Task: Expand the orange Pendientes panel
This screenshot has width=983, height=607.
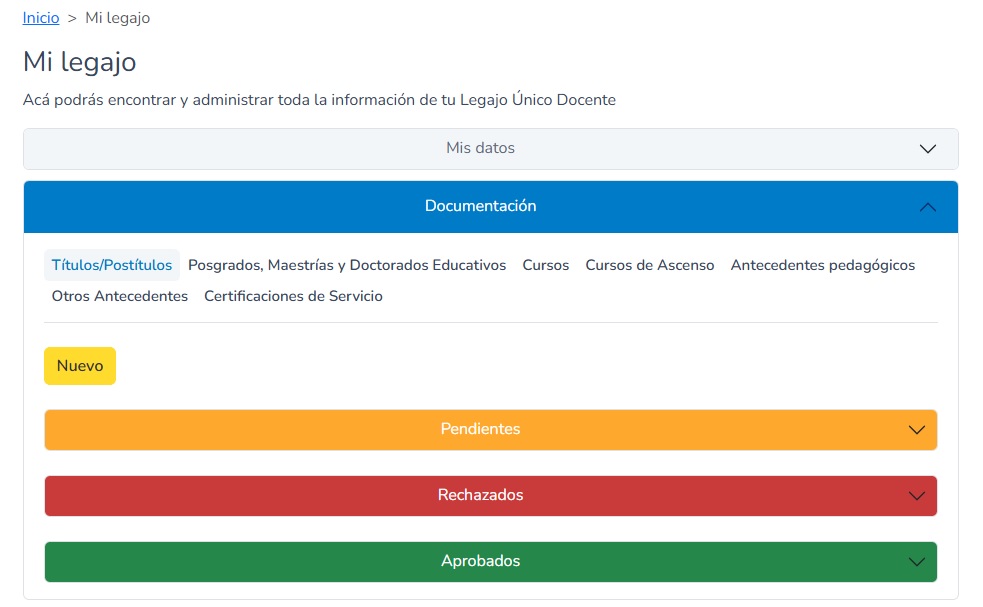Action: coord(480,429)
